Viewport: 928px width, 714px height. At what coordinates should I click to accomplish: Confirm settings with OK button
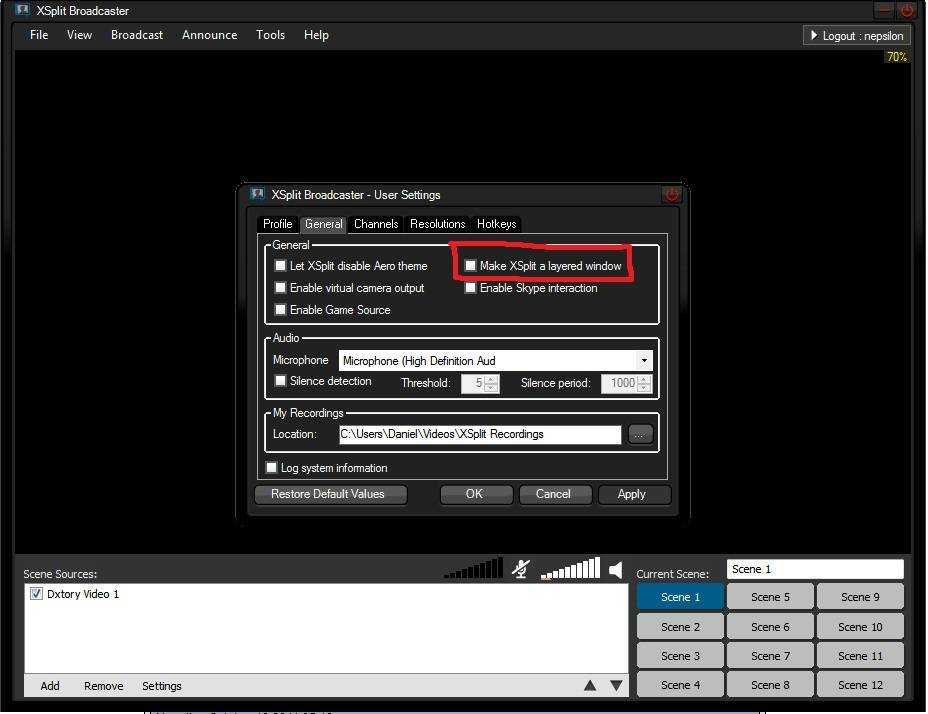pyautogui.click(x=476, y=494)
